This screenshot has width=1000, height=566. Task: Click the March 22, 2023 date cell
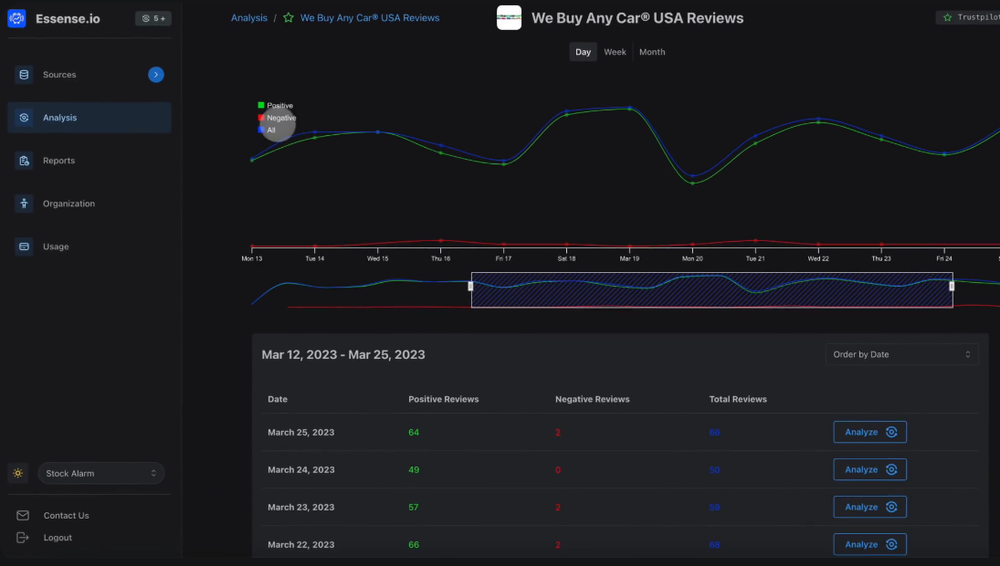coord(301,545)
